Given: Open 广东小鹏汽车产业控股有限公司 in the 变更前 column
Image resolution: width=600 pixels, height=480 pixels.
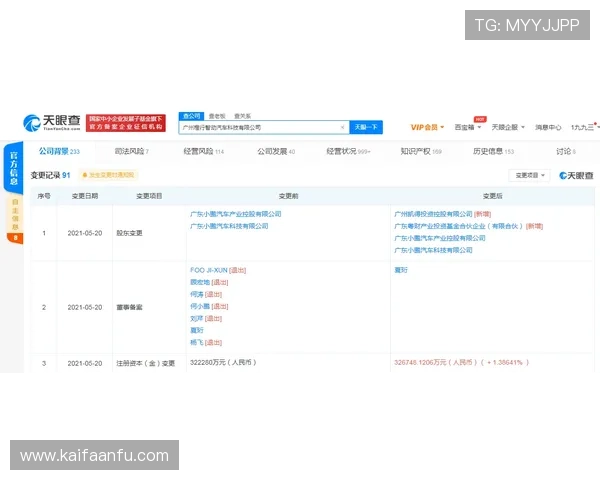Looking at the screenshot, I should point(236,214).
